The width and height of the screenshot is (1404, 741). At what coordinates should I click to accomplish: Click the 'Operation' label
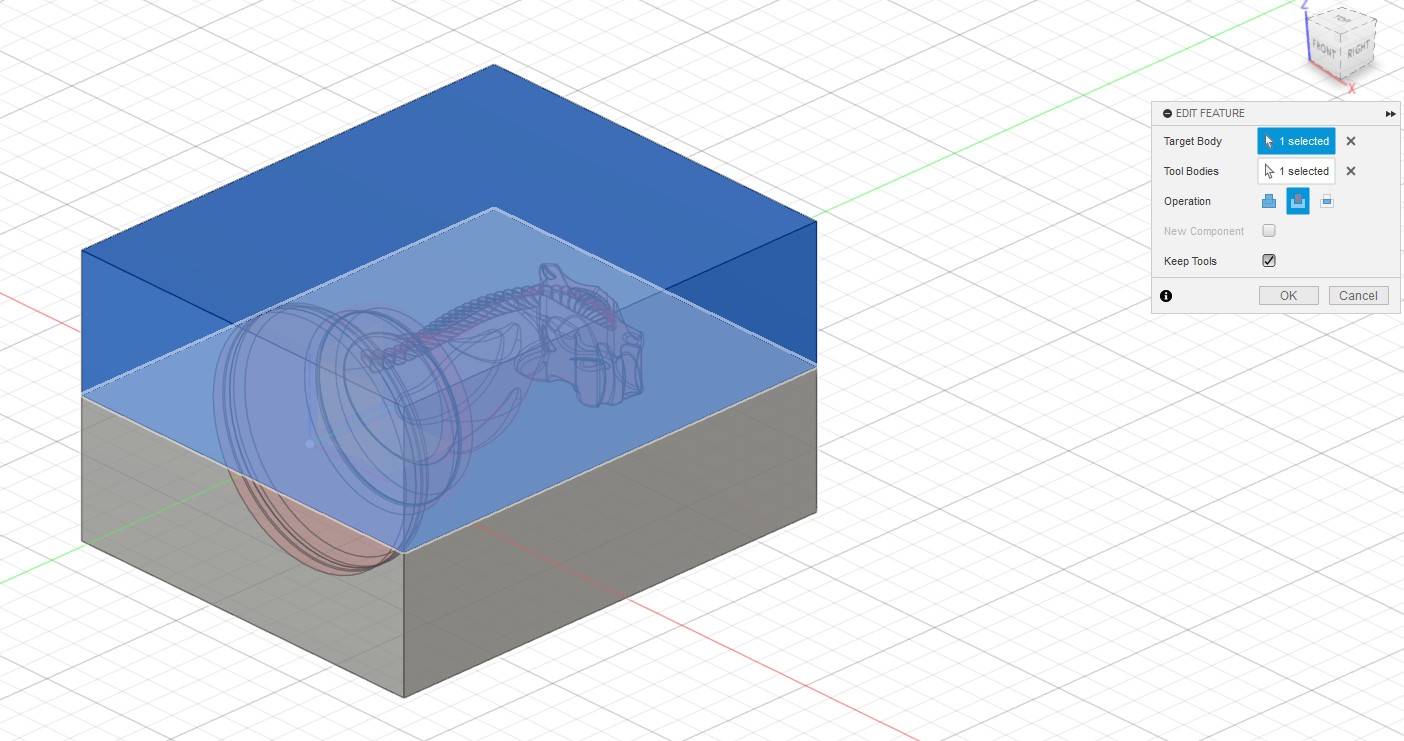[1187, 201]
